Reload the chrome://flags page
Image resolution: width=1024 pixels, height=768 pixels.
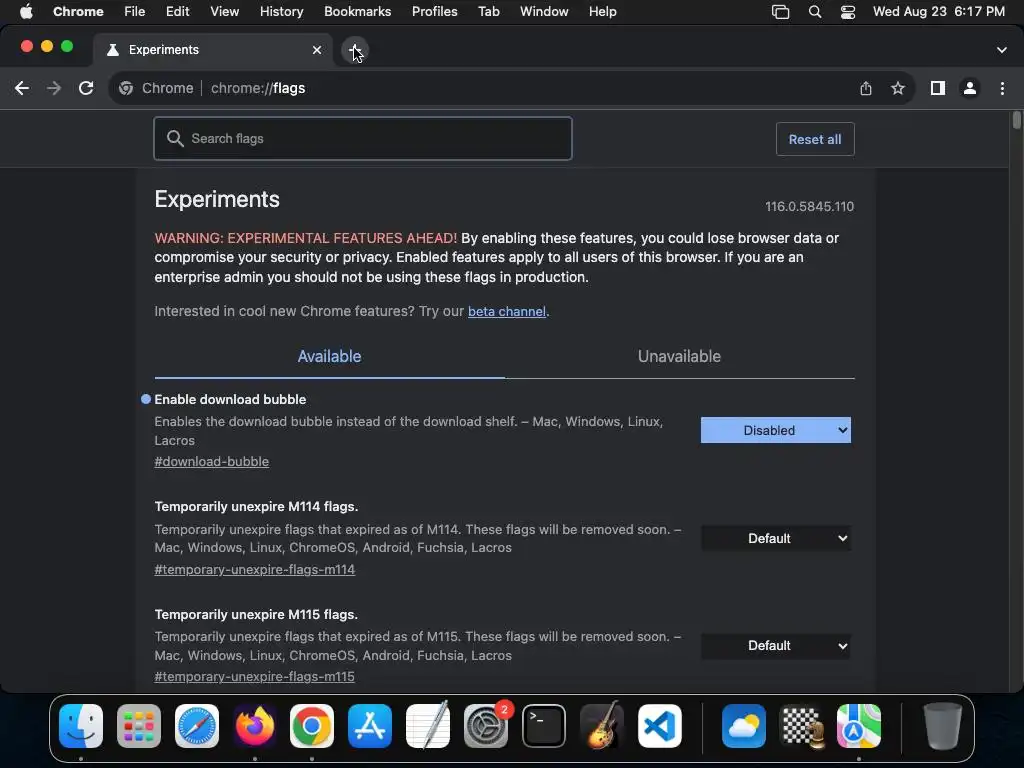pos(86,88)
